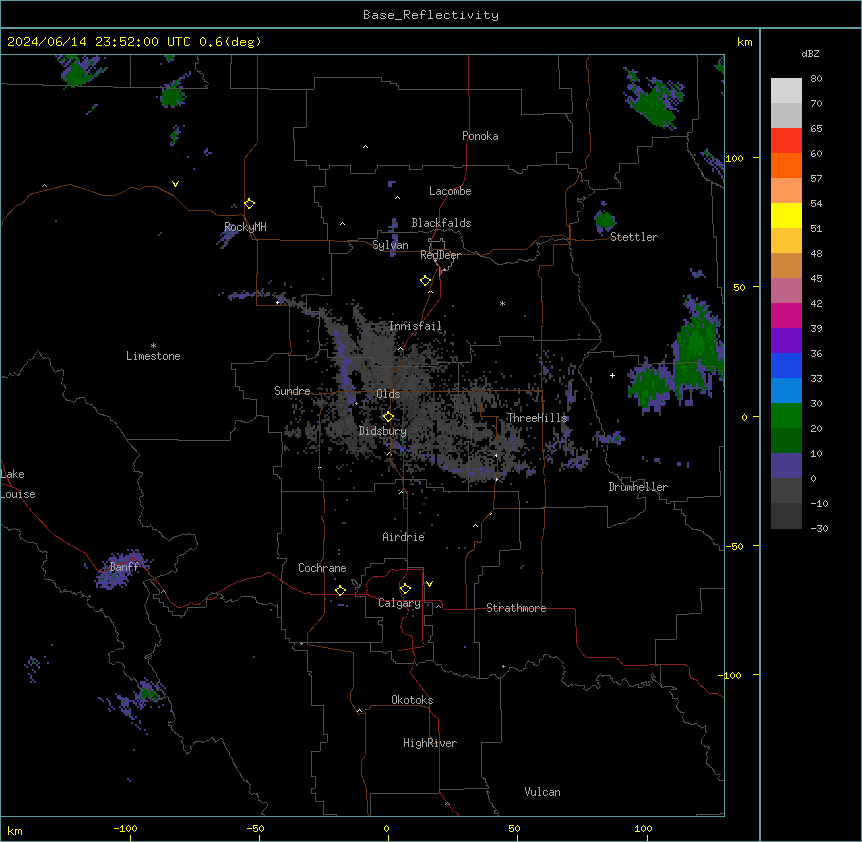The height and width of the screenshot is (842, 862).
Task: Click the Base_Reflectivity title
Action: tap(431, 15)
